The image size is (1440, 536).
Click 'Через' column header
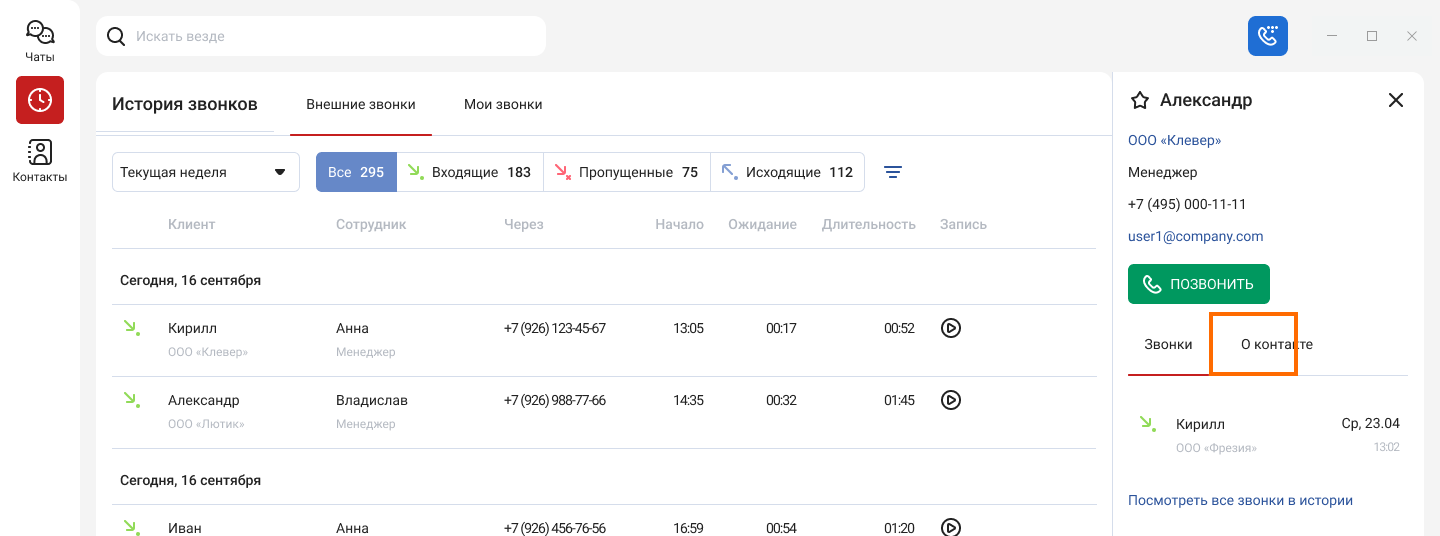524,224
